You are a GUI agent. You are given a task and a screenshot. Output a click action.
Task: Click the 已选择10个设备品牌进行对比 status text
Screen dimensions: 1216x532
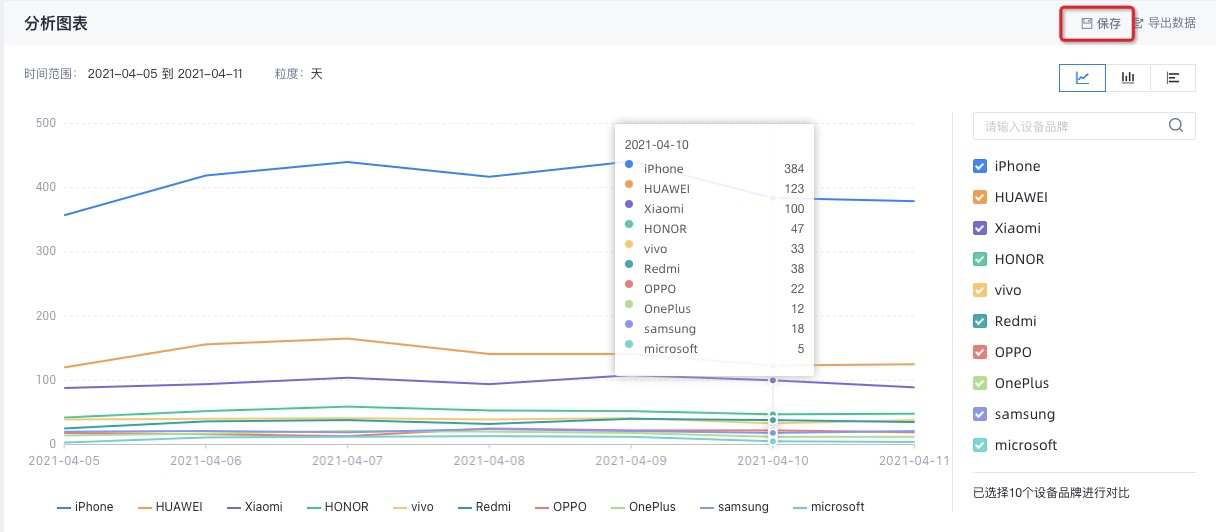[x=1051, y=493]
